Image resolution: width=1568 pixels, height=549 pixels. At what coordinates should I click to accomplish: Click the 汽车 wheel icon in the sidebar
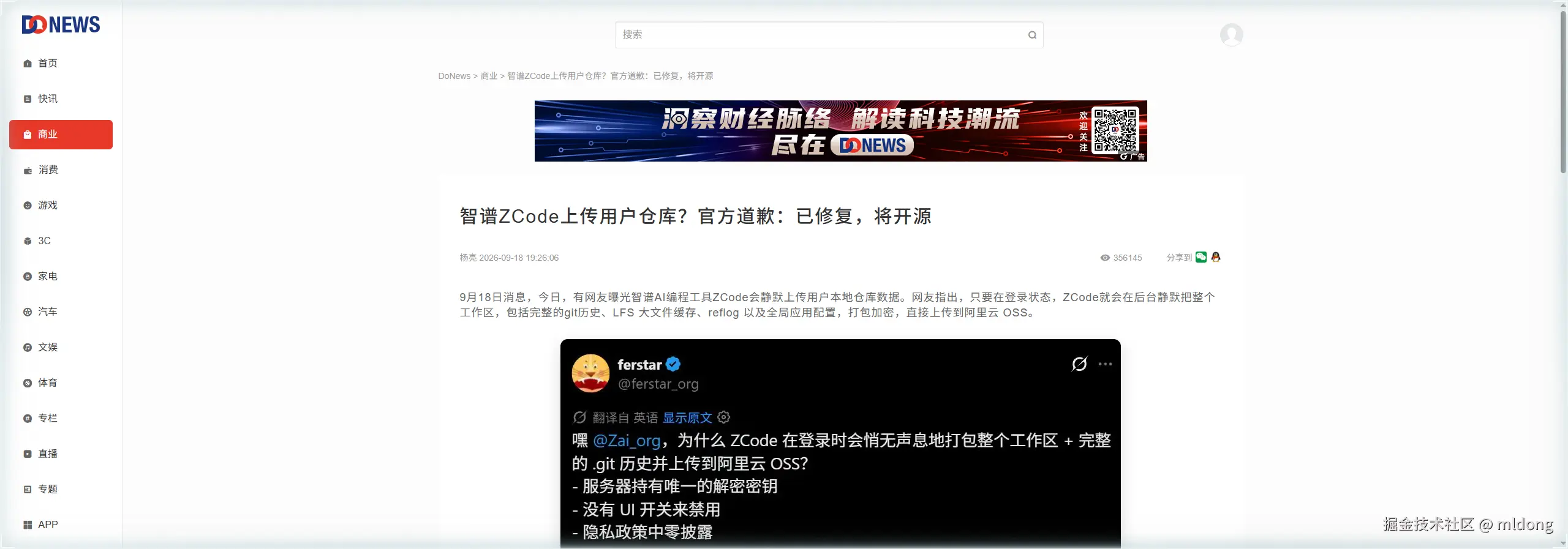28,312
